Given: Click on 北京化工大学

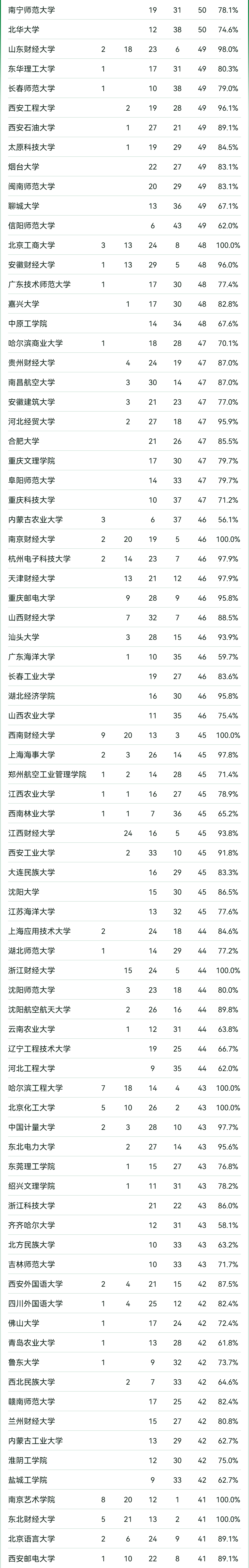Looking at the screenshot, I should (32, 1107).
